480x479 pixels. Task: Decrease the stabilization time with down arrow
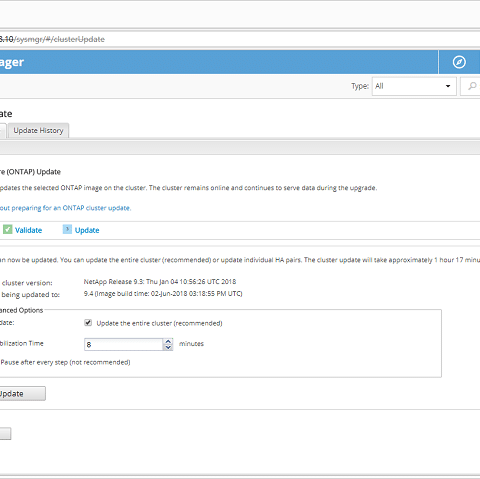click(x=168, y=347)
